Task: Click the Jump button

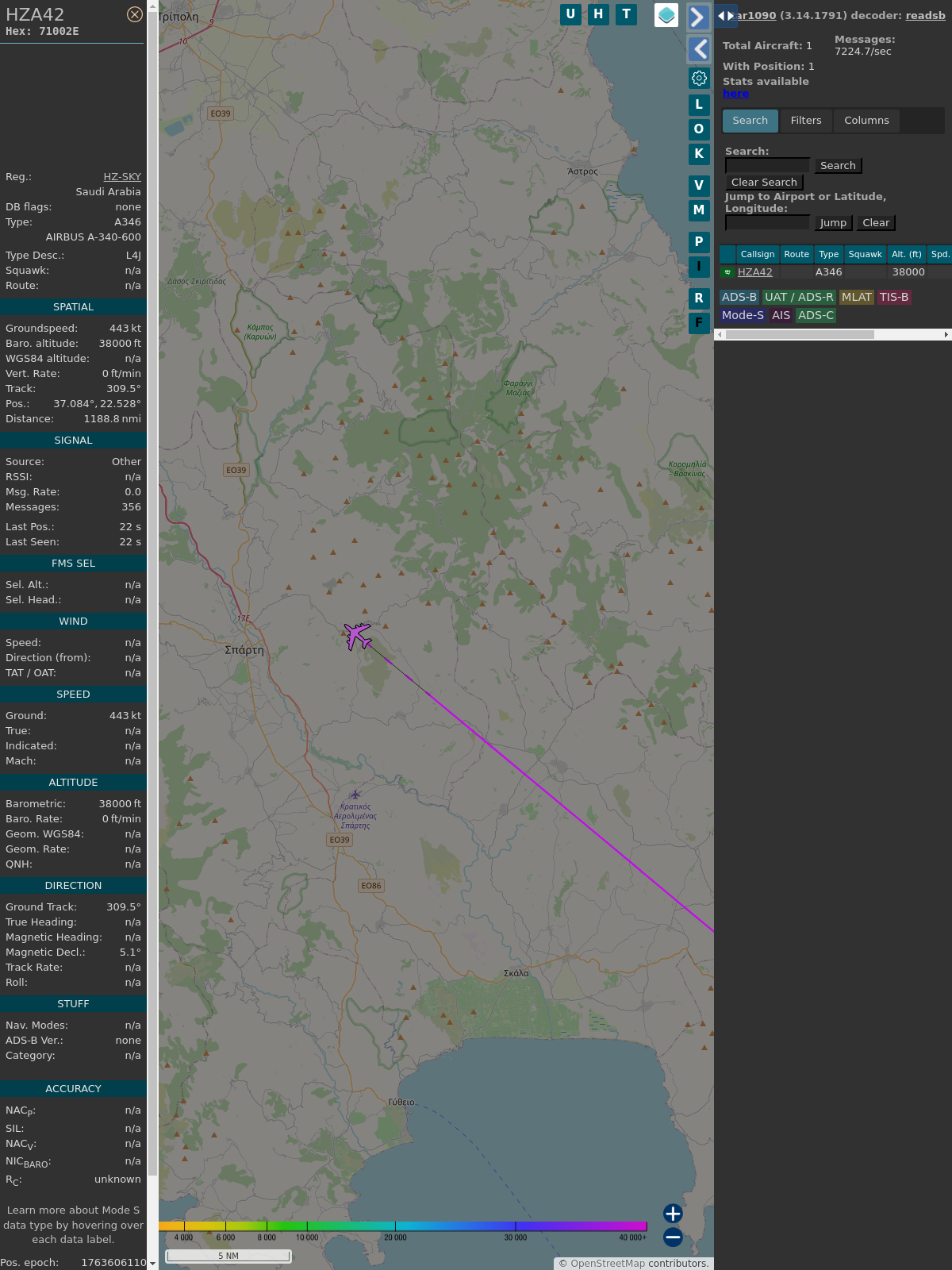Action: (x=833, y=223)
